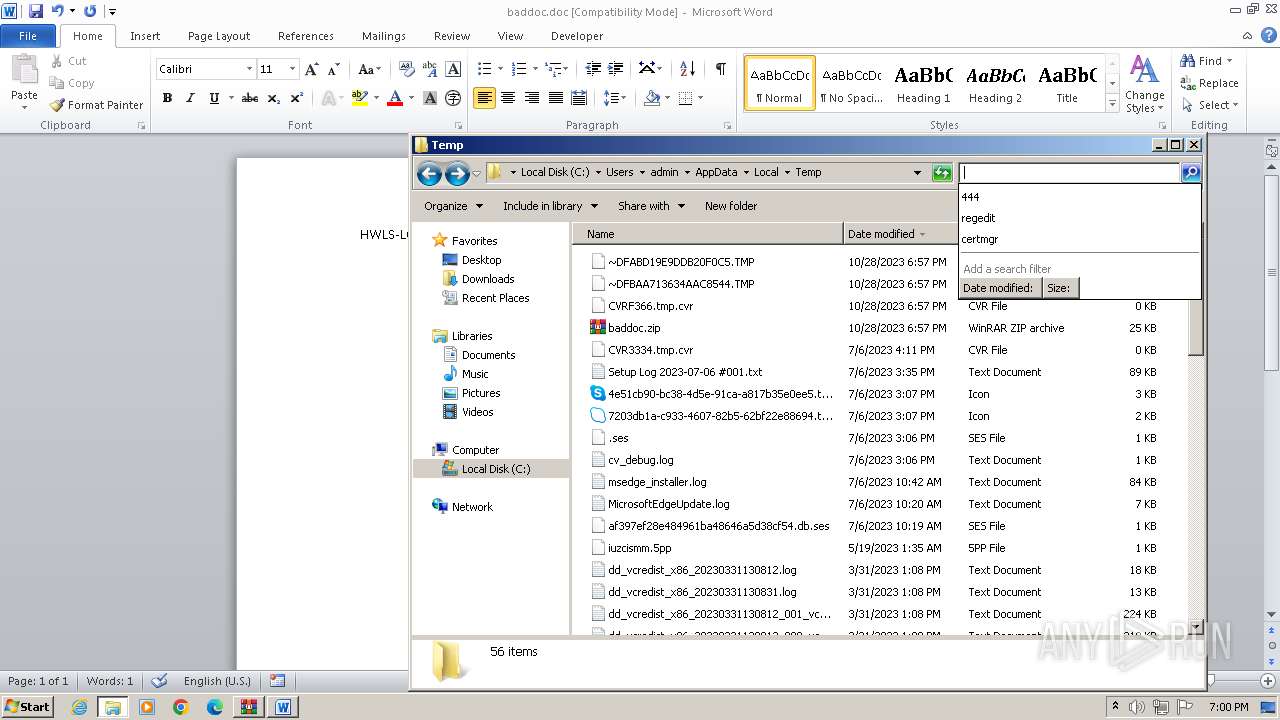Expand the Styles gallery
The width and height of the screenshot is (1280, 720).
(x=1112, y=104)
